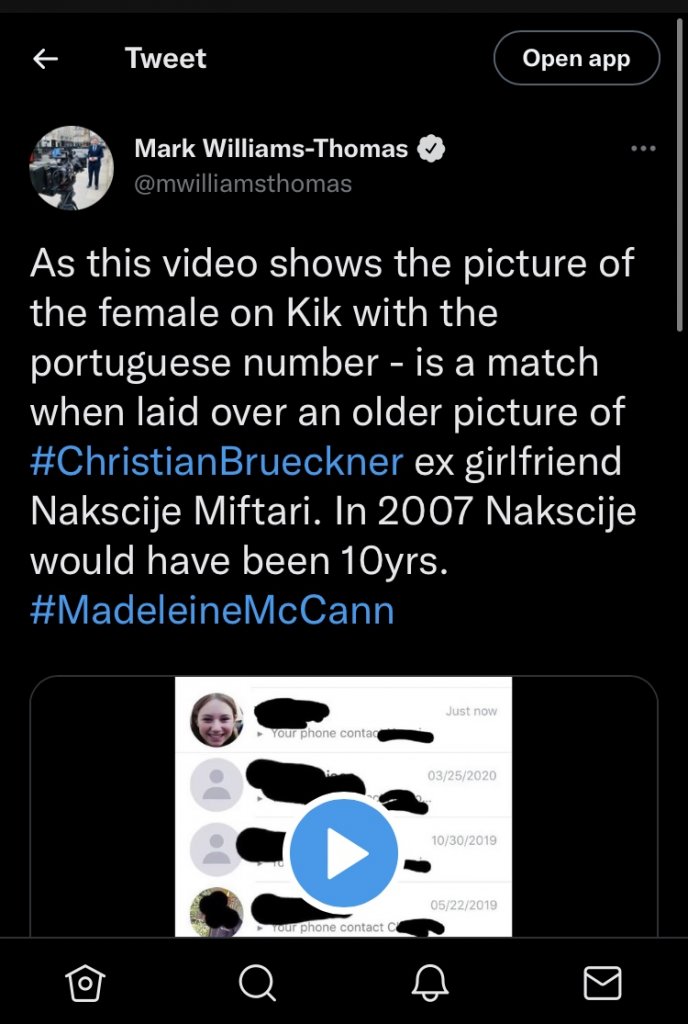Click the girl's avatar in the video preview

217,720
